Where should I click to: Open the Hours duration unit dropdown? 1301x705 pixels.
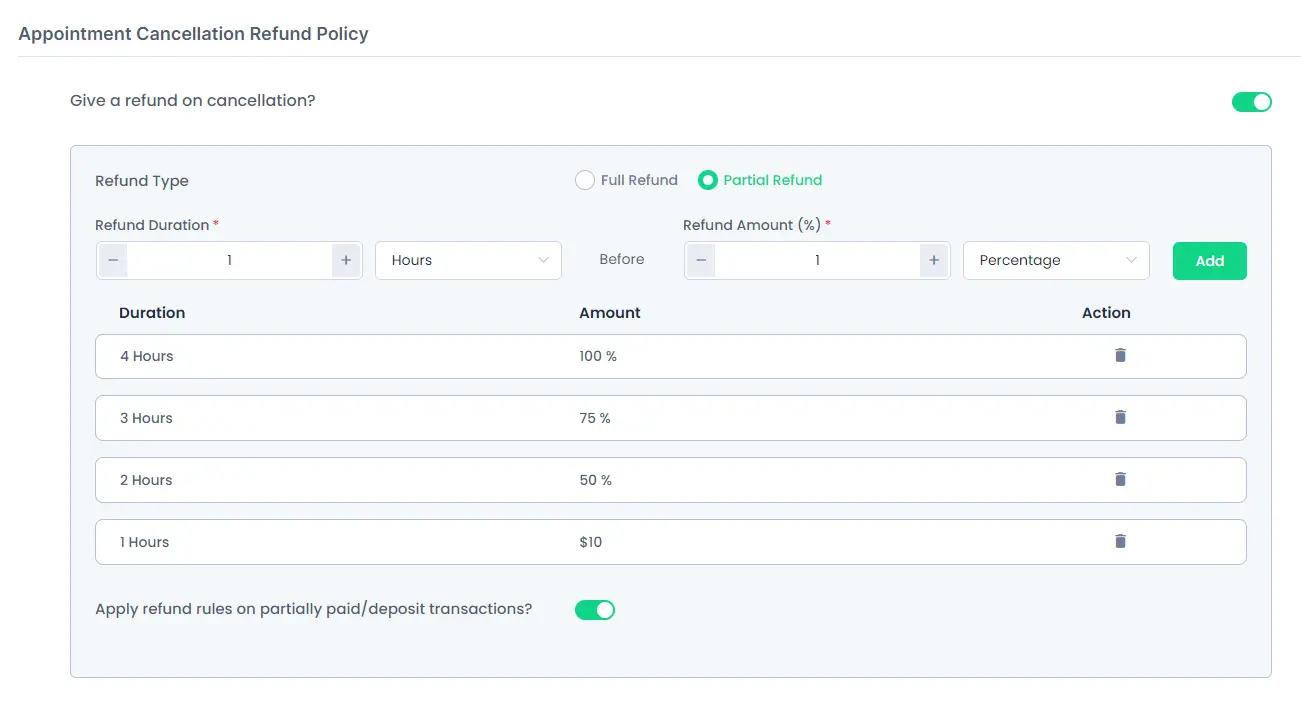click(x=468, y=260)
